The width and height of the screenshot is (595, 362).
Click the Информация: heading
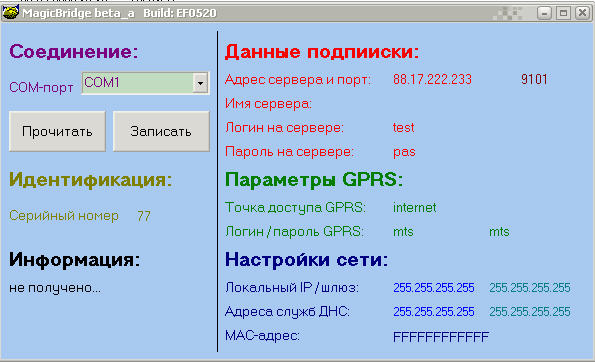point(75,260)
